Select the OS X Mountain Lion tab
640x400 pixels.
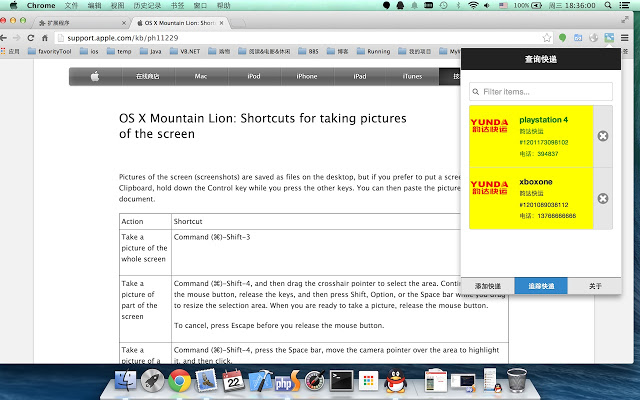pyautogui.click(x=180, y=23)
